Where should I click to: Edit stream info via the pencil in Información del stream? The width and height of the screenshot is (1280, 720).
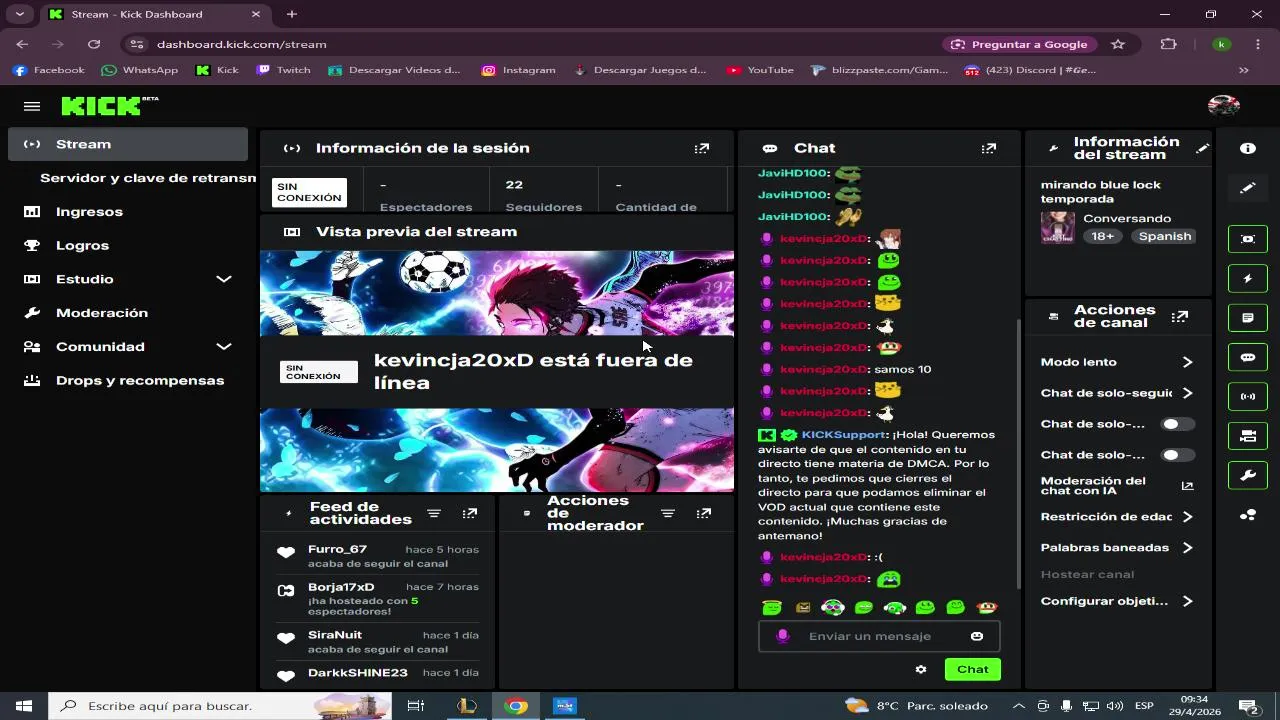tap(1203, 148)
